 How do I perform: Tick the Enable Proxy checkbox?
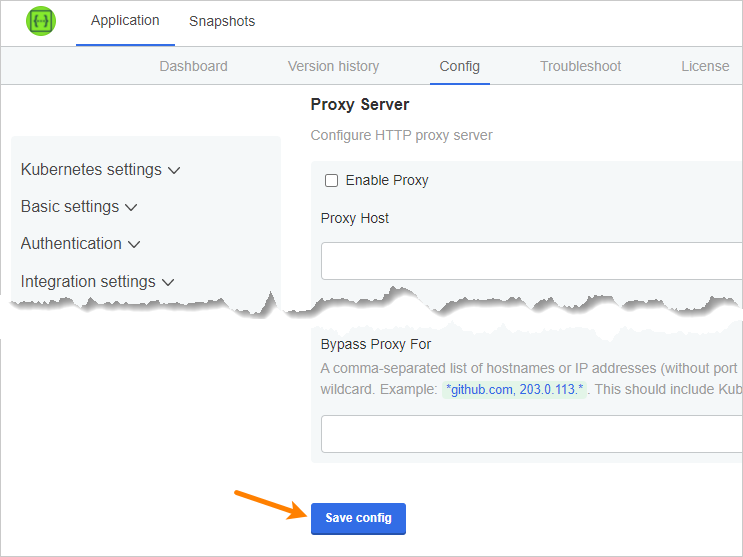(x=331, y=181)
